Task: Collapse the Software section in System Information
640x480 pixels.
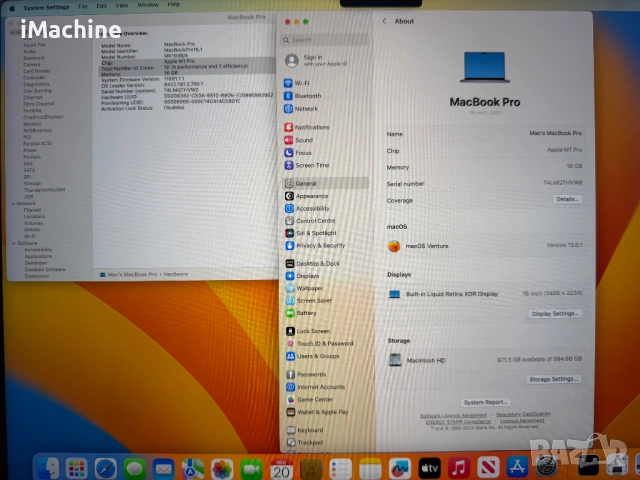Action: pyautogui.click(x=13, y=243)
